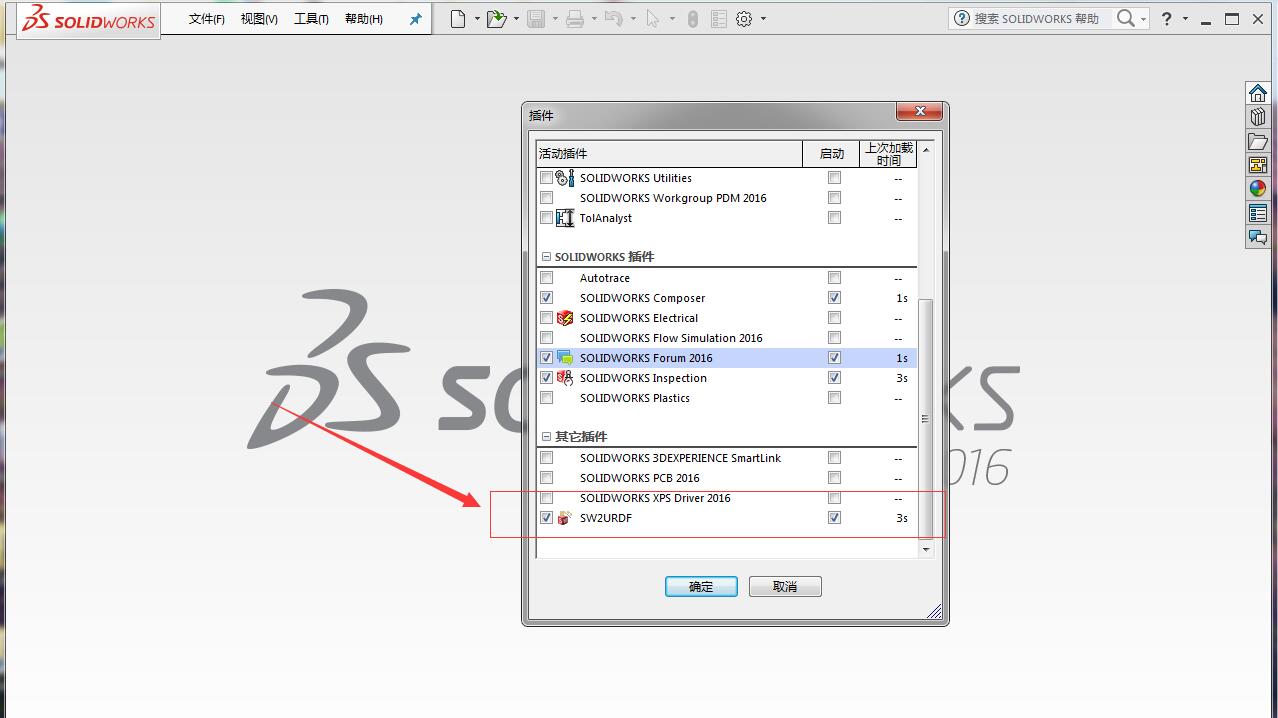Open the Print dropdown arrow
The height and width of the screenshot is (718, 1278).
pos(594,18)
